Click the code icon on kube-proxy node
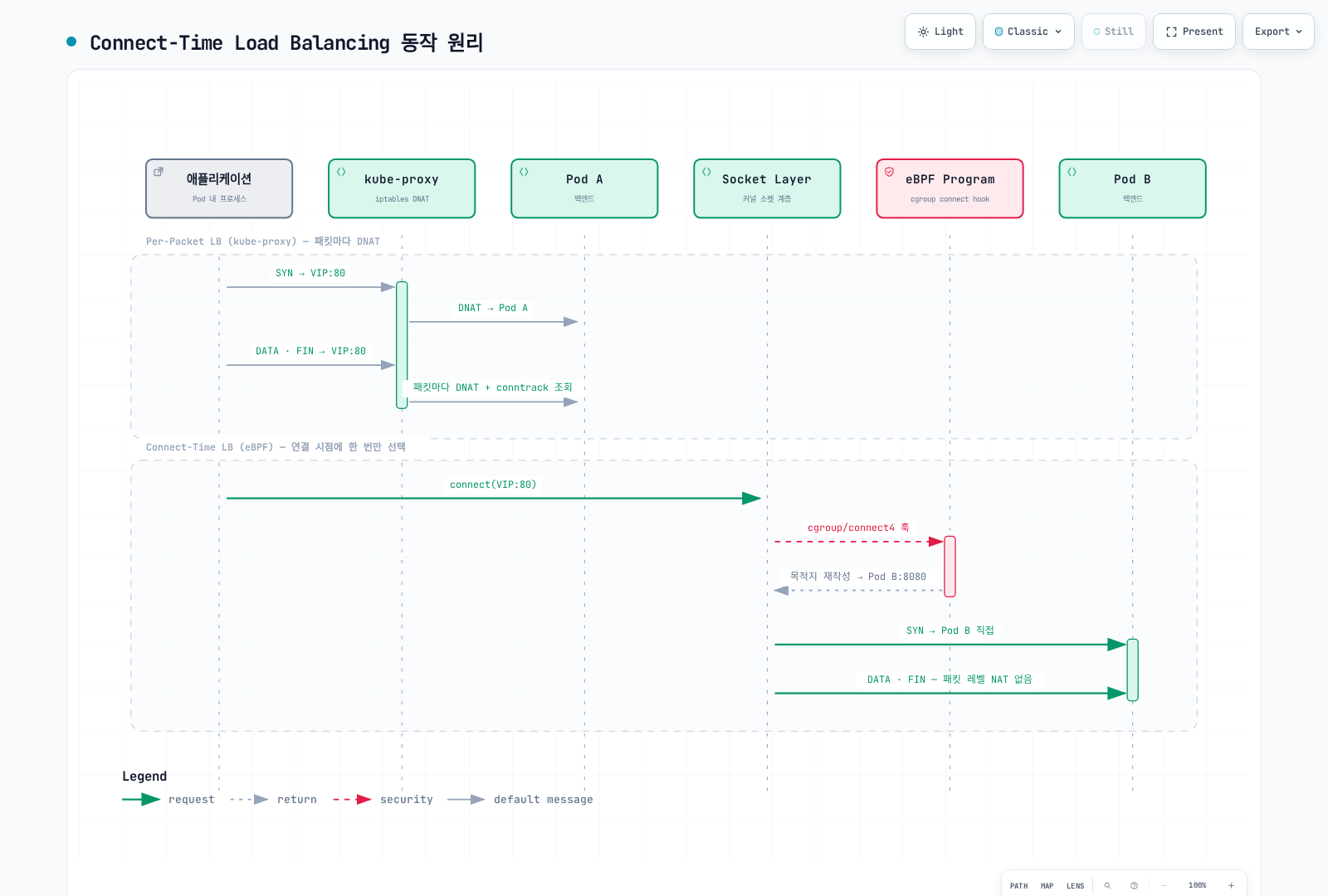The height and width of the screenshot is (896, 1328). point(341,172)
